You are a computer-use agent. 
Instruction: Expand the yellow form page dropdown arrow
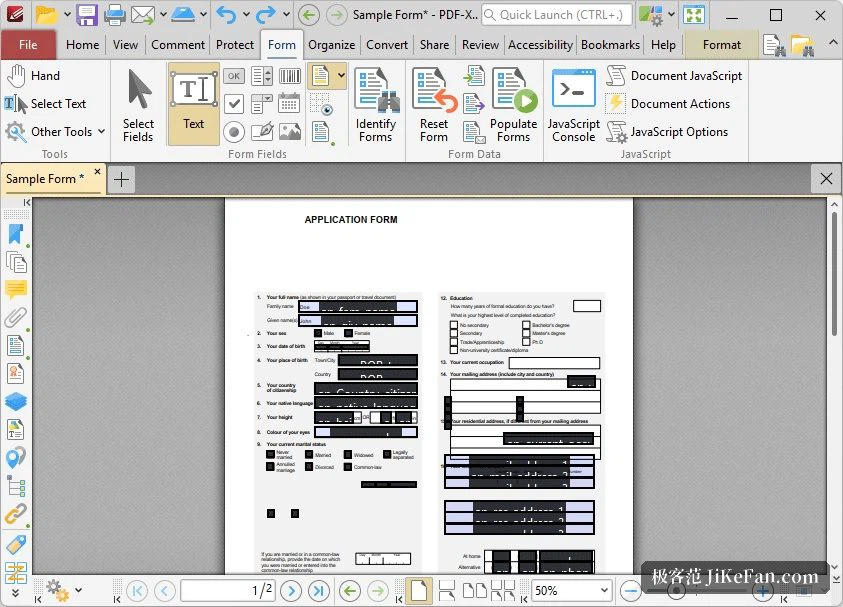point(341,76)
